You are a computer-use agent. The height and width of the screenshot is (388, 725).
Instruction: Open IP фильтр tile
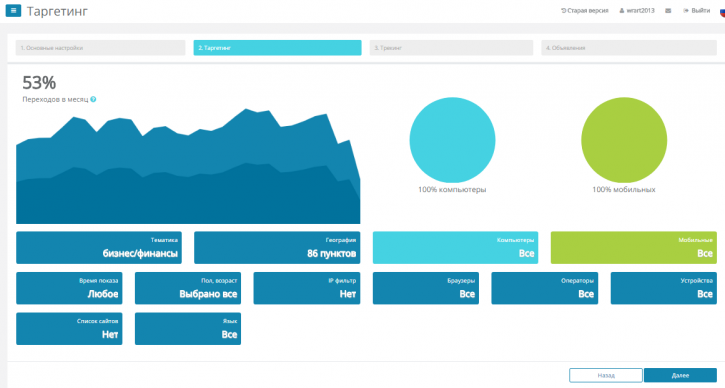pos(307,288)
